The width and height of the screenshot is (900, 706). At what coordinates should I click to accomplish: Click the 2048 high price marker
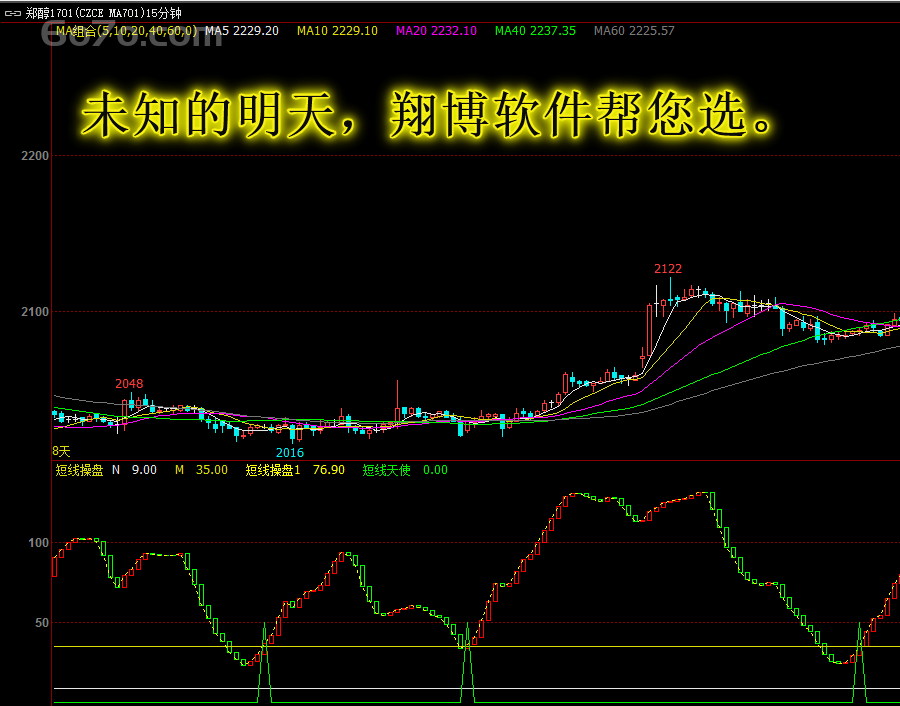(x=129, y=383)
